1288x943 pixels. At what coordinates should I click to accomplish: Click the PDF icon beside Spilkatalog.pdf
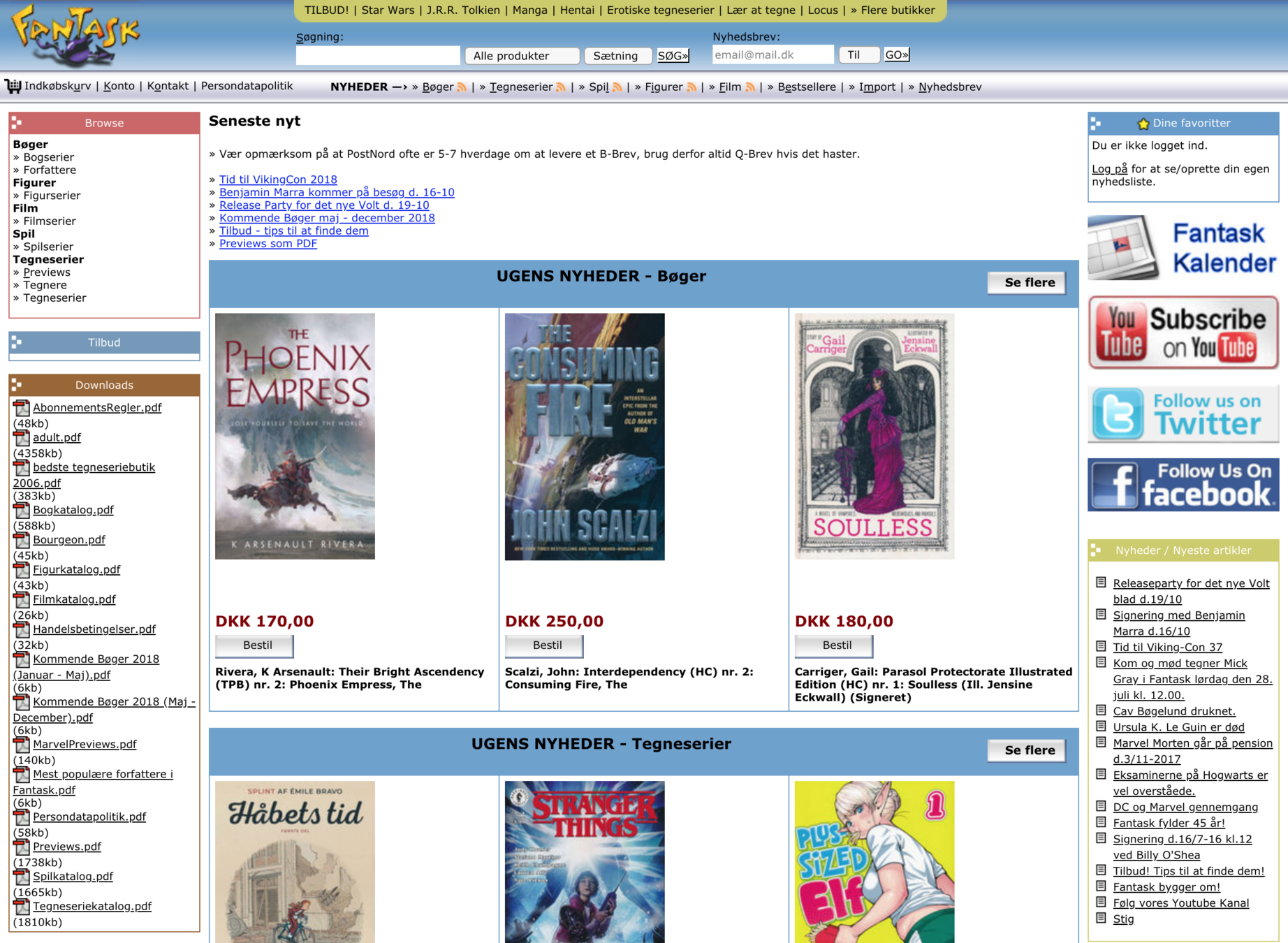click(22, 877)
